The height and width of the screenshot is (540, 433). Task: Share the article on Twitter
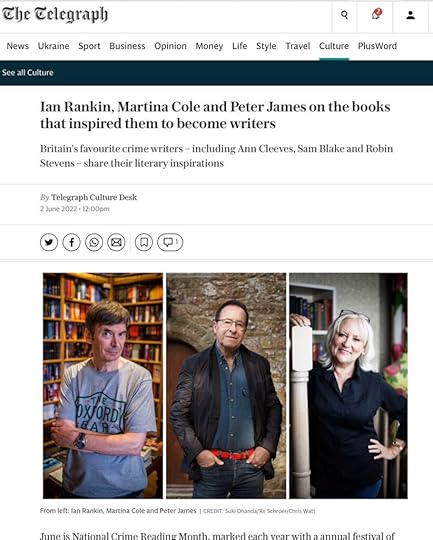49,242
